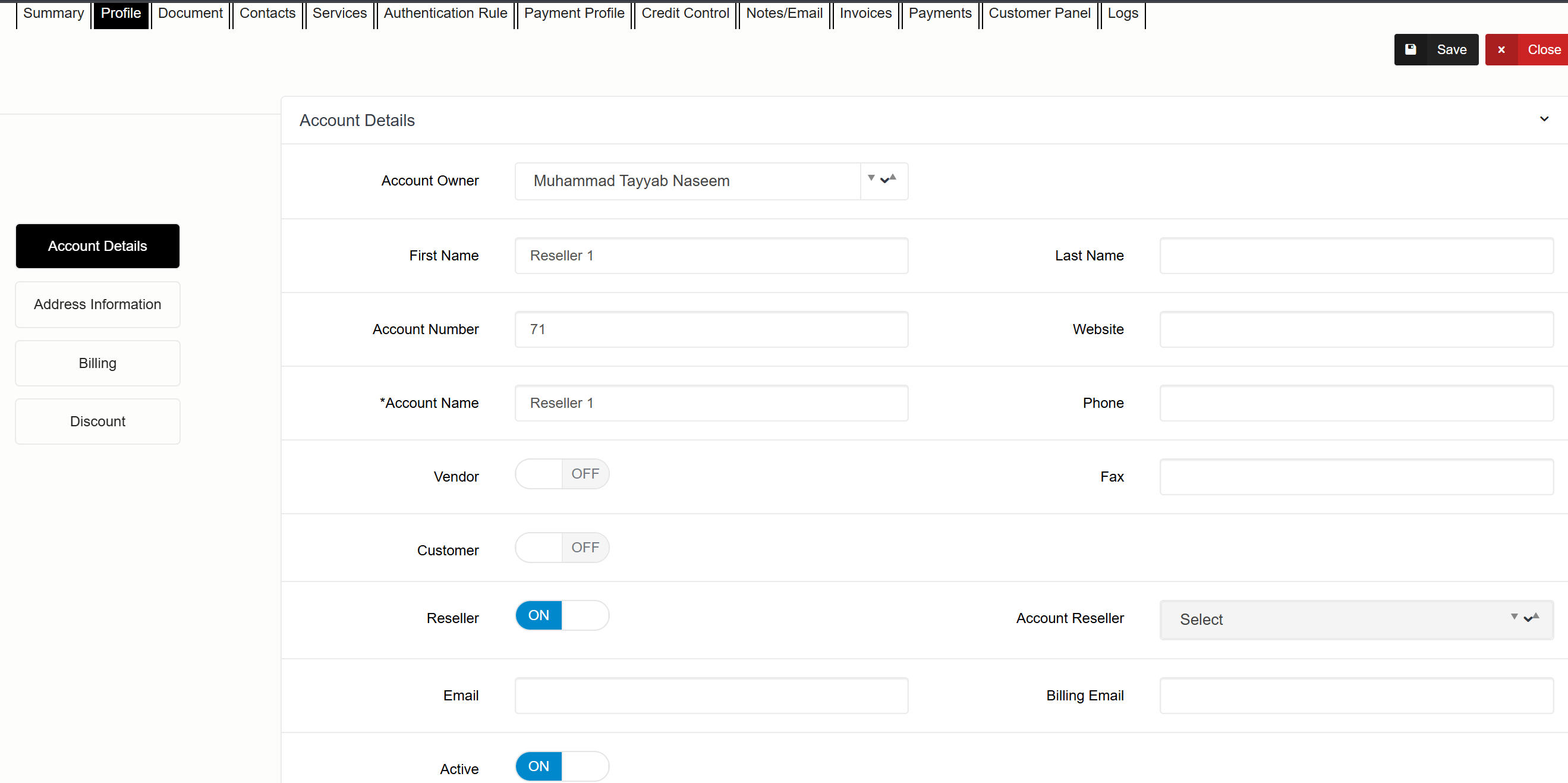
Task: Click the Address Information sidebar button
Action: pos(97,304)
